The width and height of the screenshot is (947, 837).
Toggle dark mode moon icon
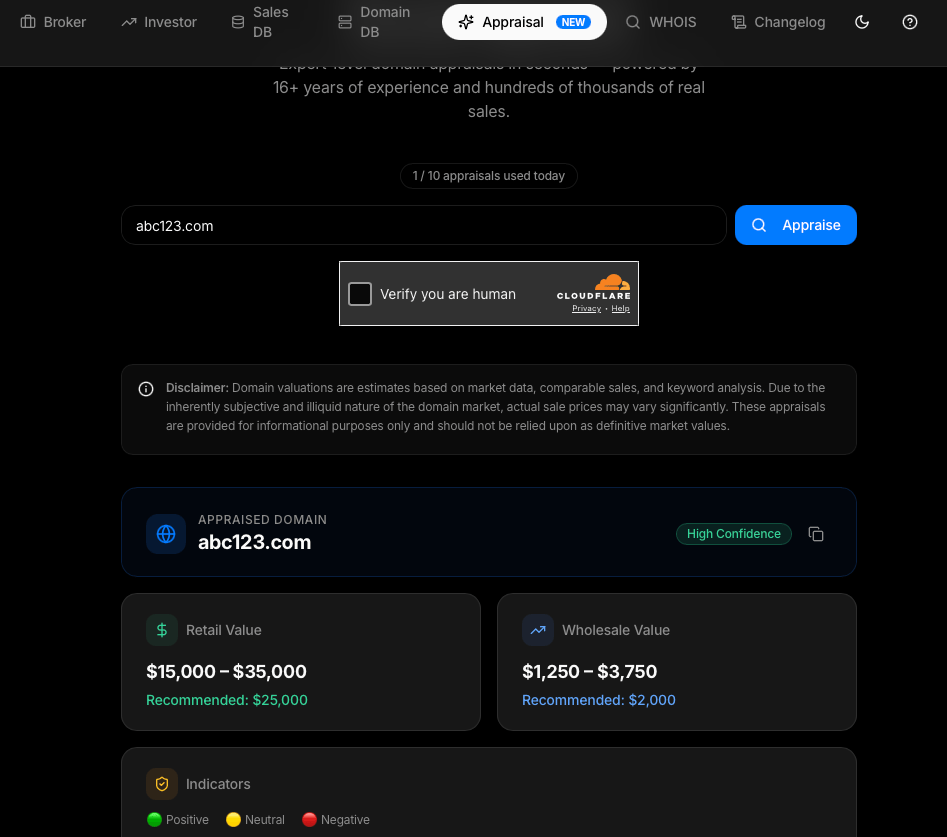(862, 22)
